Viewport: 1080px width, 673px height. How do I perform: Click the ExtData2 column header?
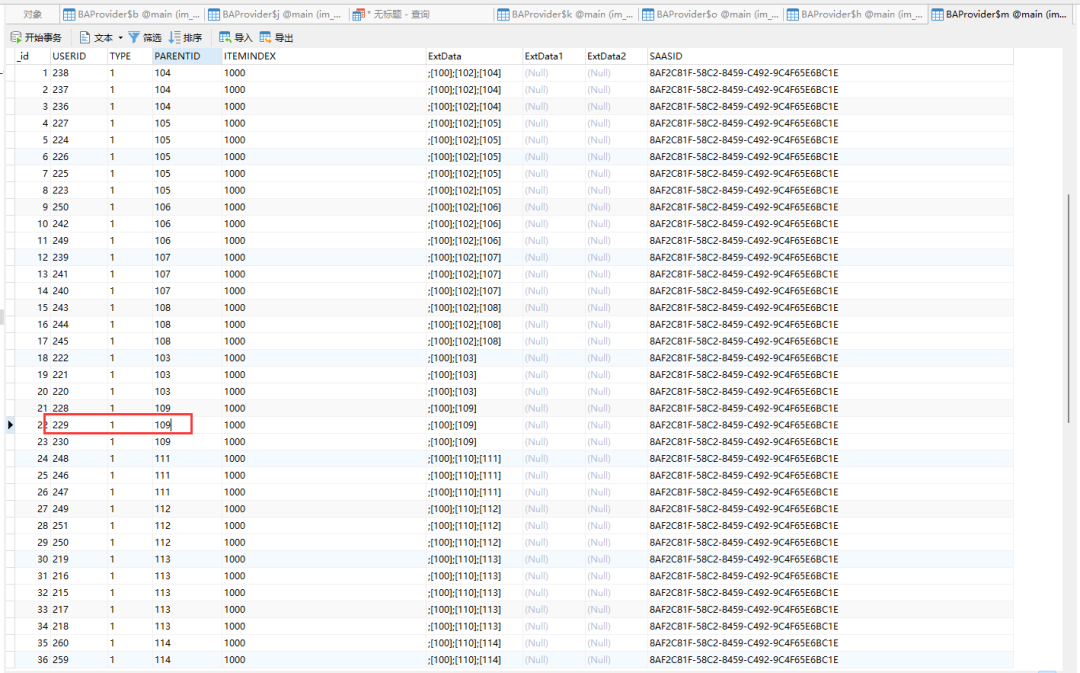click(x=616, y=56)
